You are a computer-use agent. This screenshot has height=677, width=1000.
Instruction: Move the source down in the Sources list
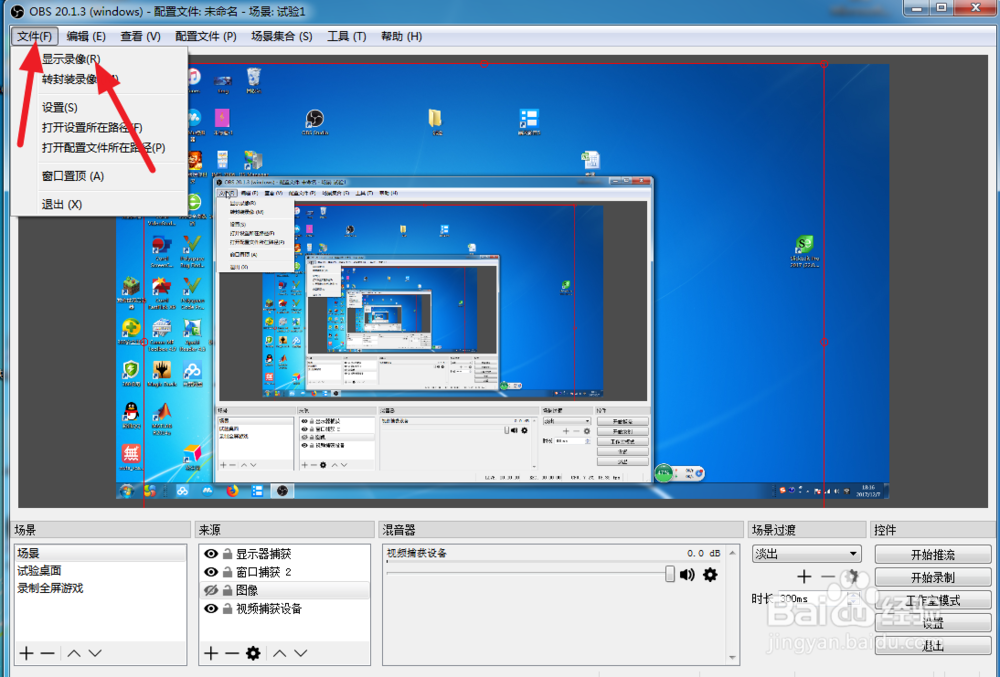pyautogui.click(x=300, y=653)
